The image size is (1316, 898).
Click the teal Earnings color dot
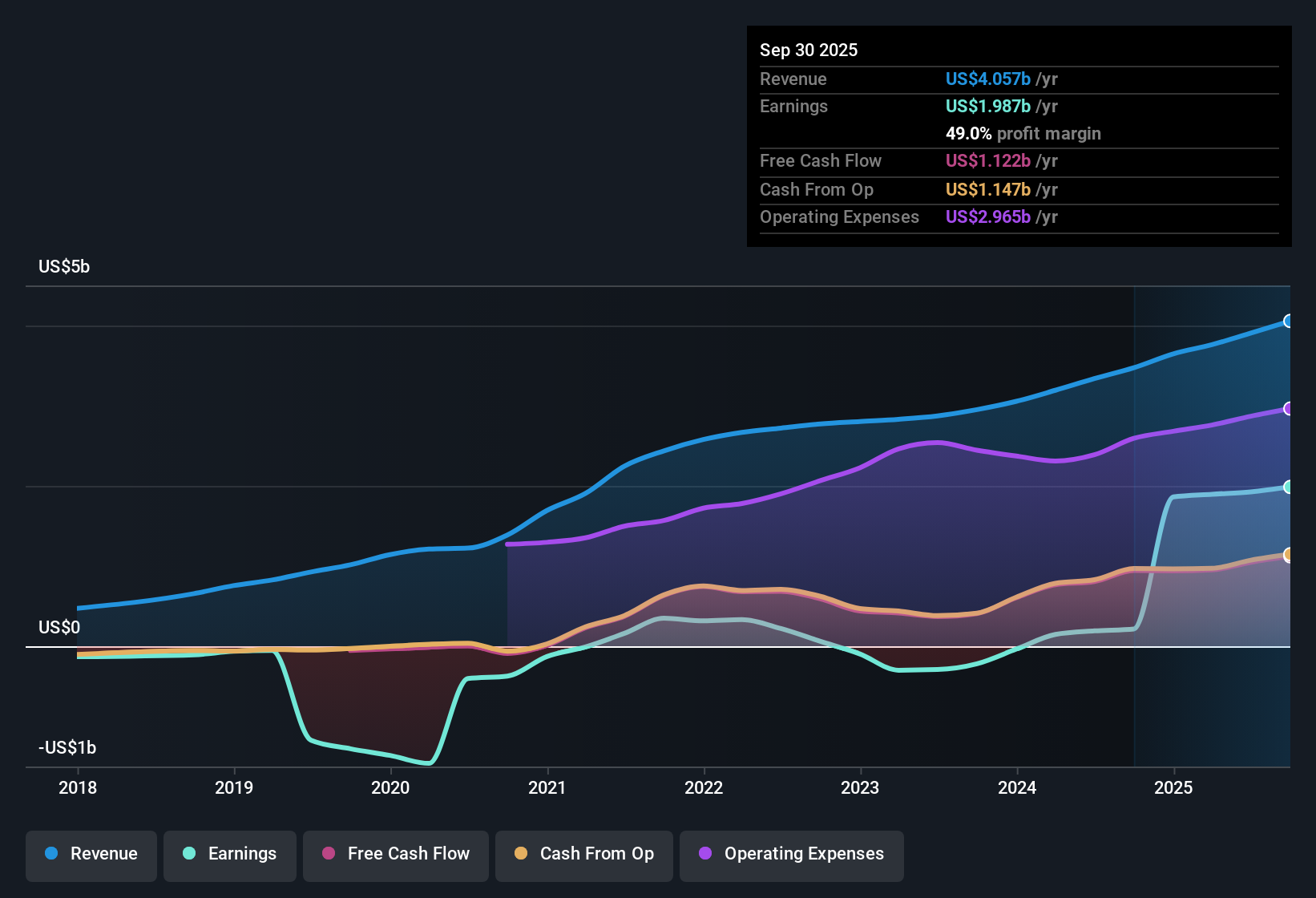(189, 854)
